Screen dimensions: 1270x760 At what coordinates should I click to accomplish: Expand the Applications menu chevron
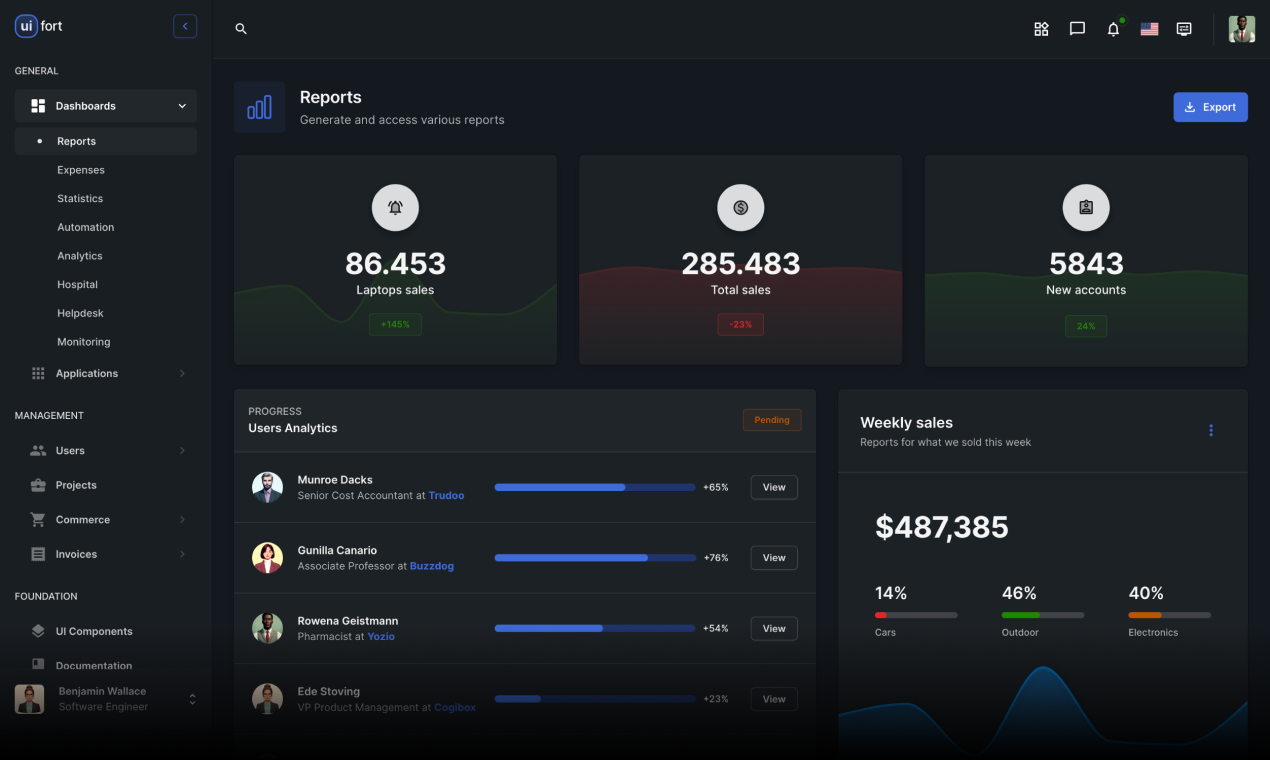pyautogui.click(x=182, y=373)
